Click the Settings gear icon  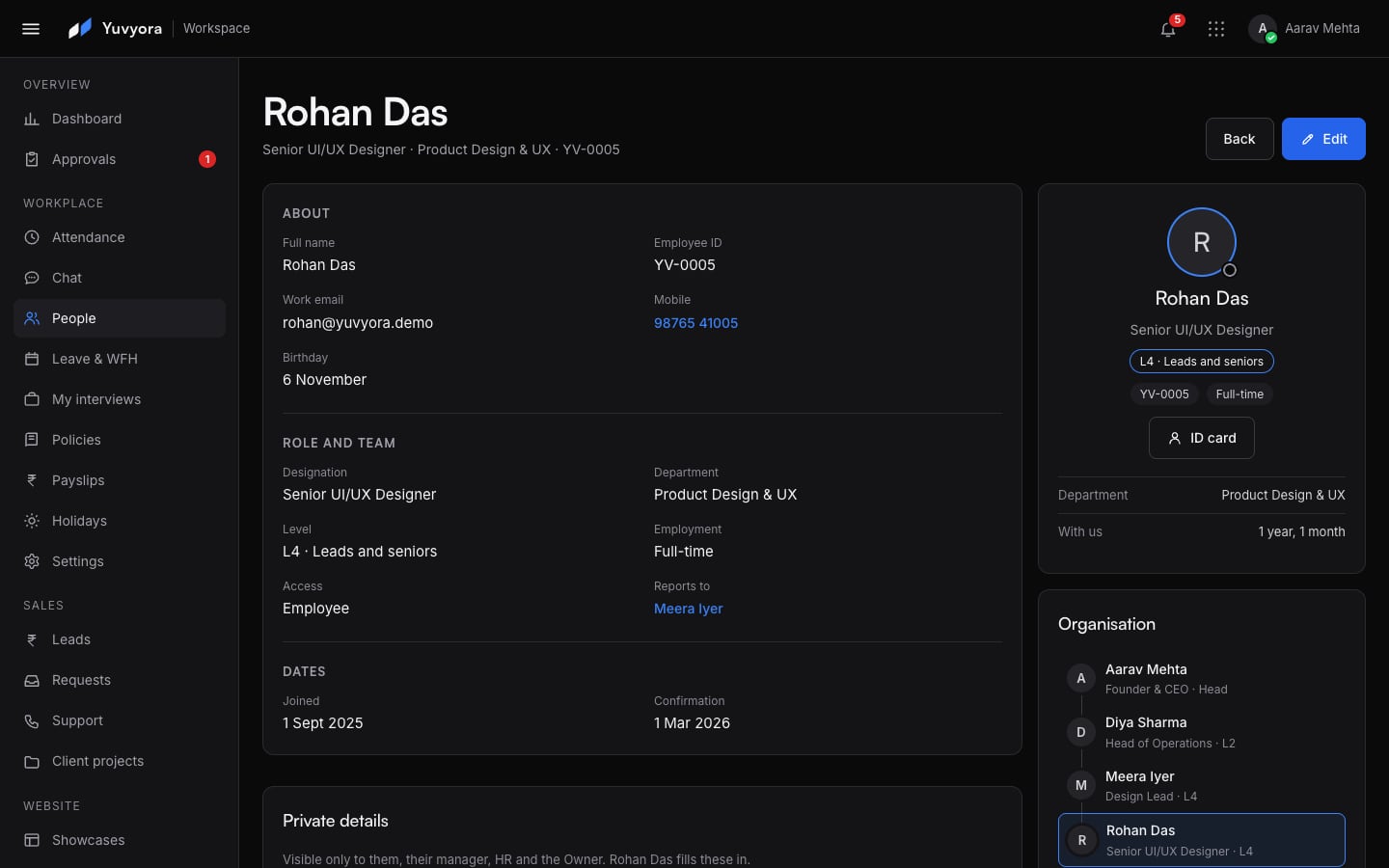point(32,561)
